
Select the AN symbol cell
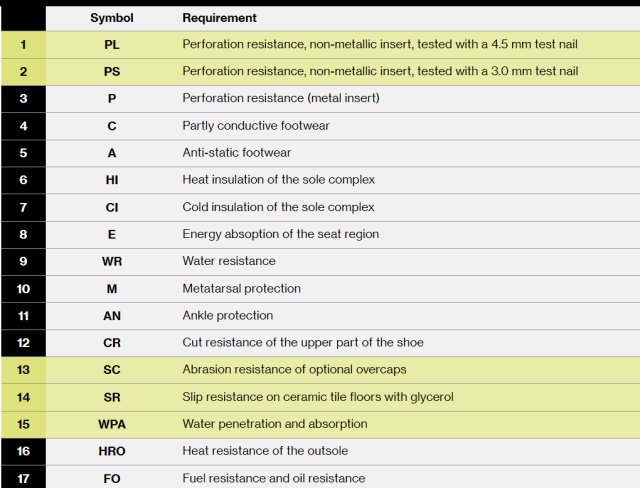(x=112, y=316)
